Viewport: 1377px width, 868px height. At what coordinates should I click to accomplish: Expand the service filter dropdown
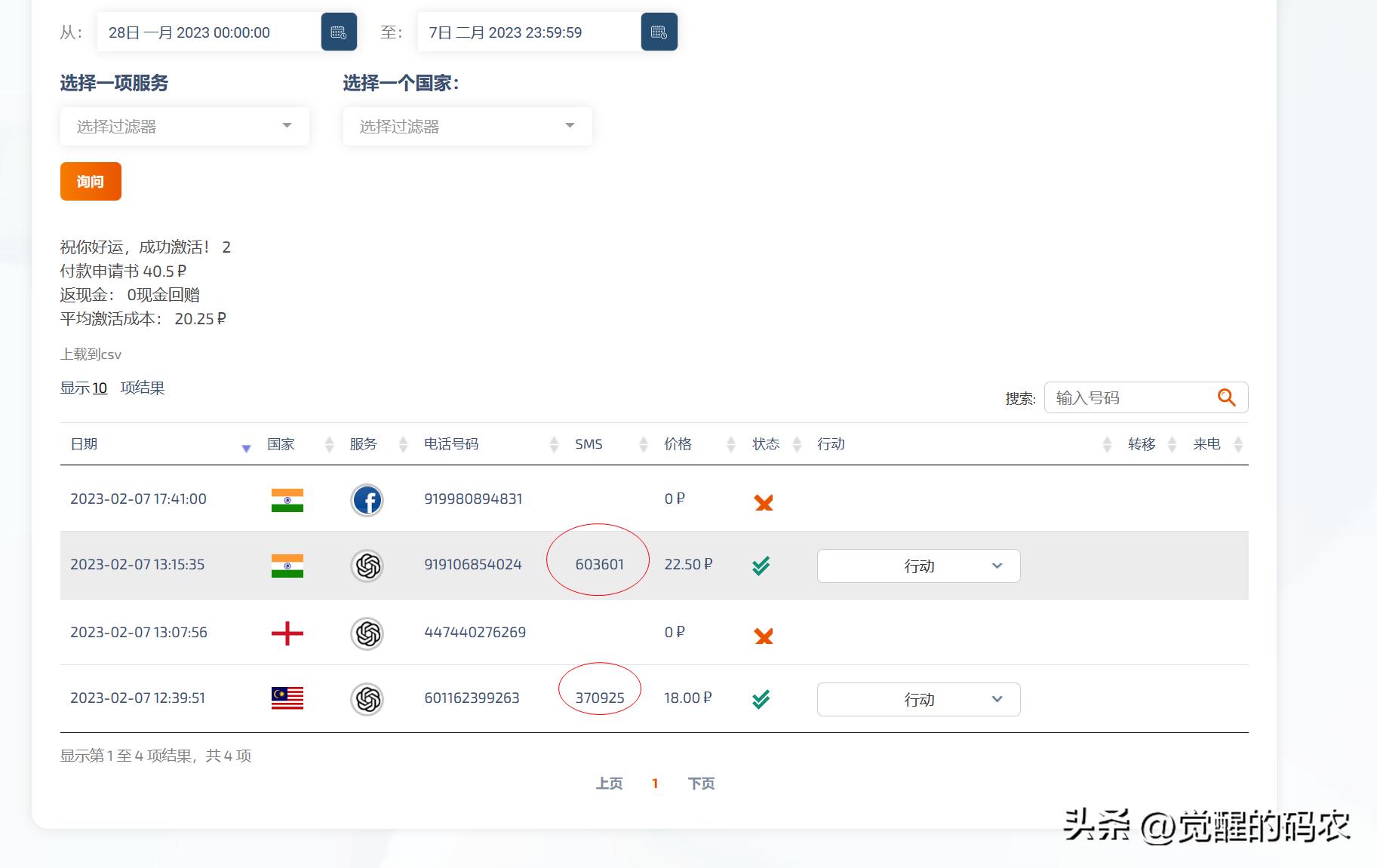(x=185, y=126)
